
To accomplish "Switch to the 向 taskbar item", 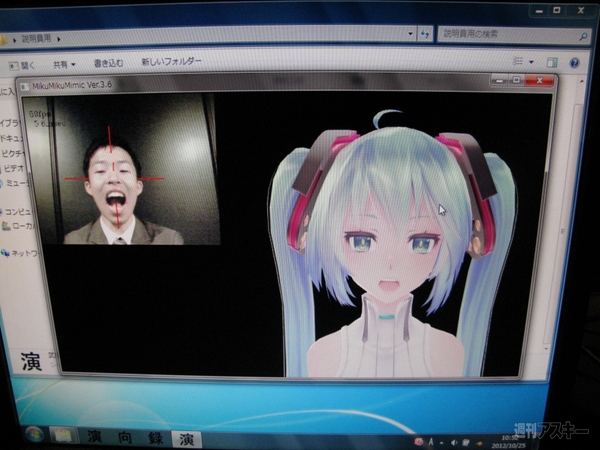I will point(125,437).
